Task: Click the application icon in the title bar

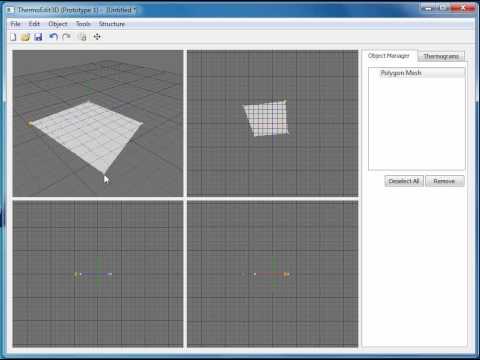Action: pyautogui.click(x=10, y=10)
